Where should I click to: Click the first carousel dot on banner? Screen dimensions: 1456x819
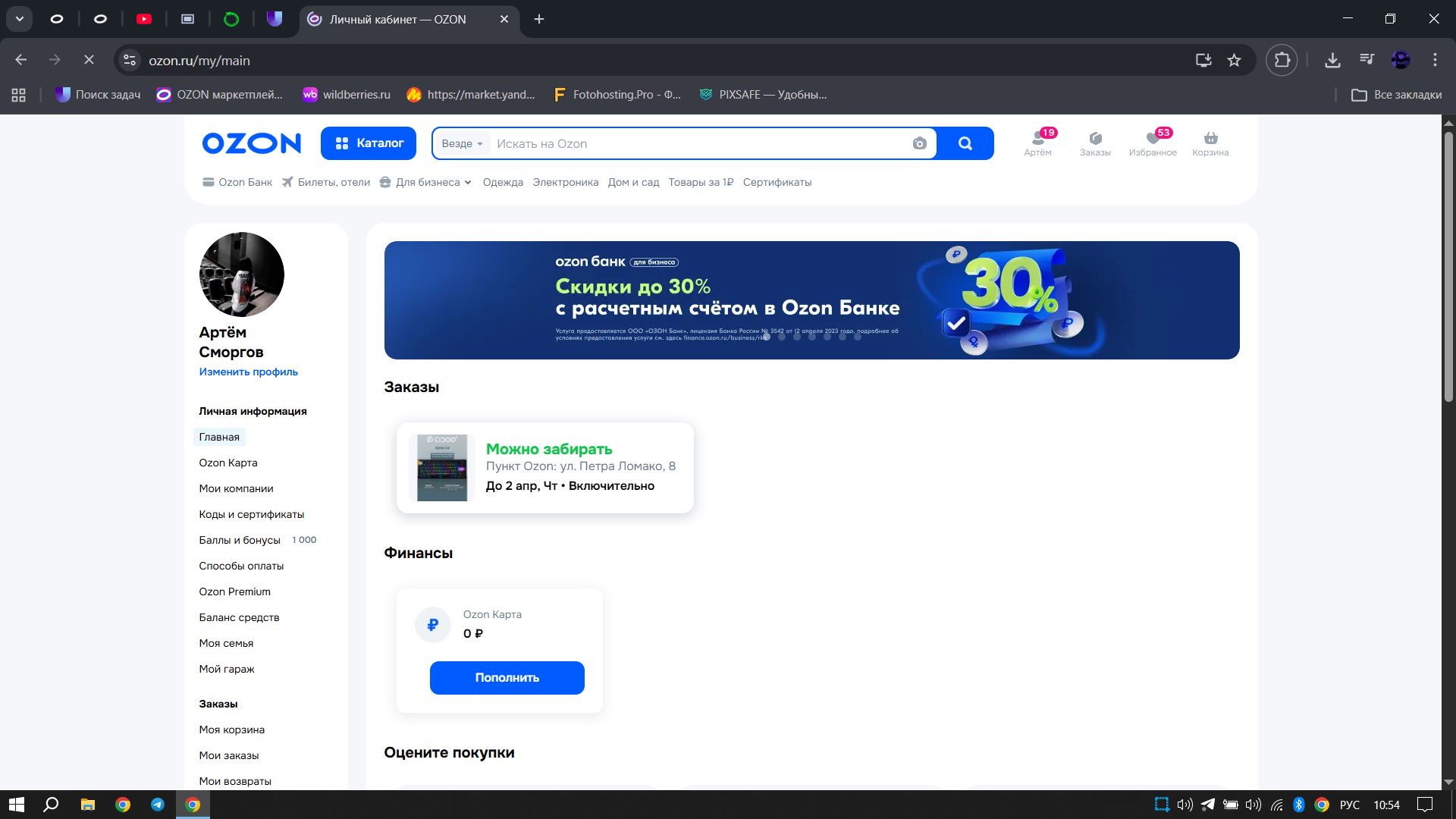(767, 337)
